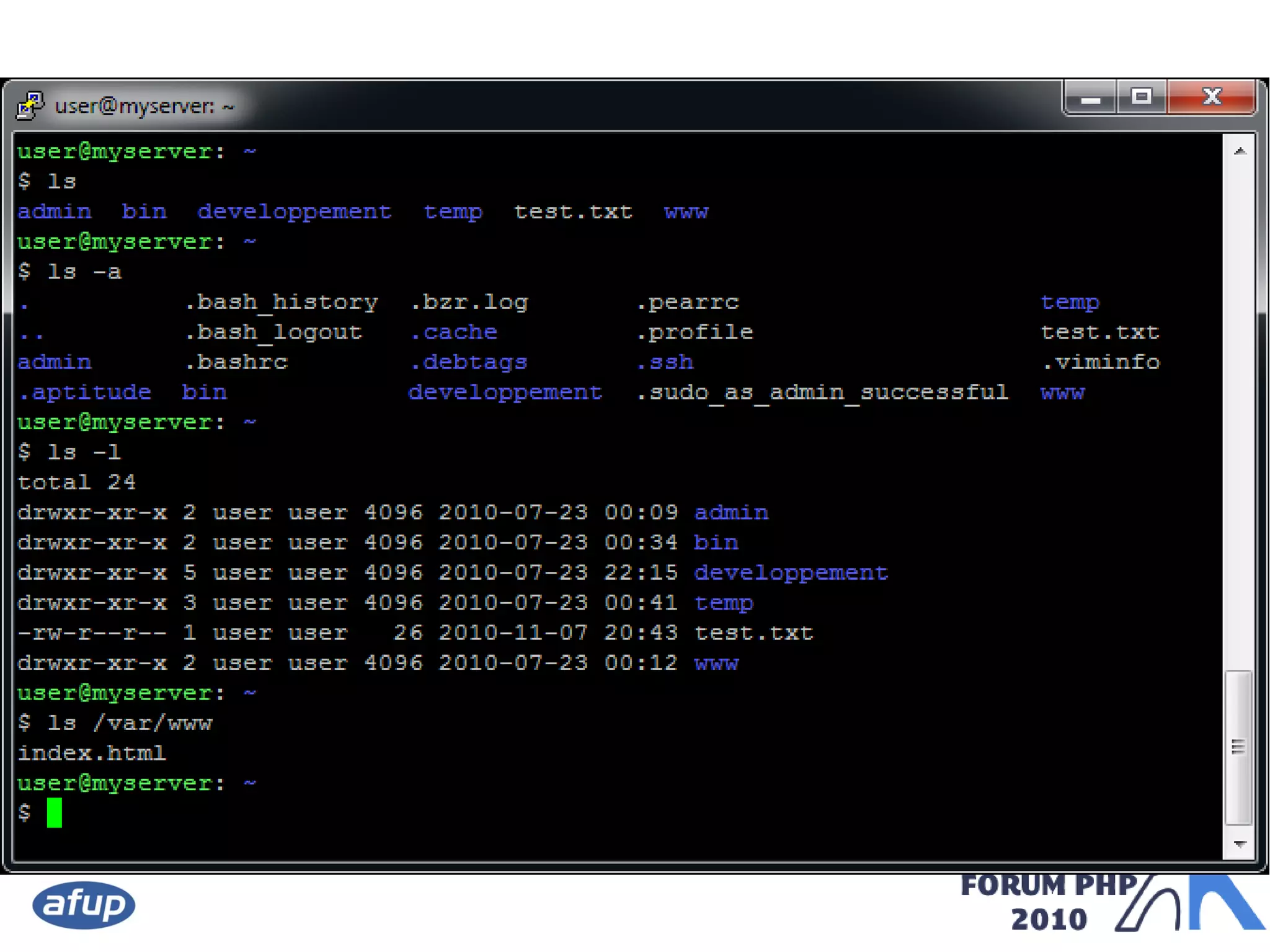The width and height of the screenshot is (1270, 952).
Task: Click .sudo_as_admin_successful in ls -a output
Action: pos(822,393)
